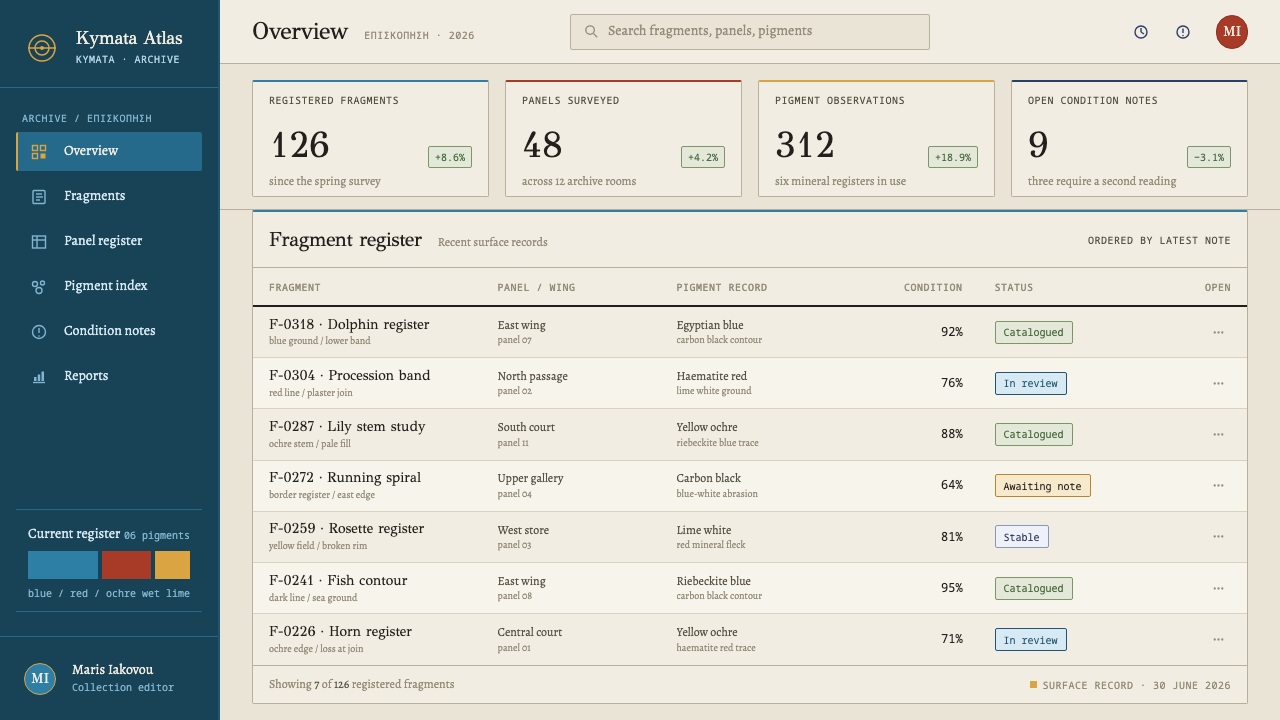The width and height of the screenshot is (1280, 720).
Task: Click the Condition column header
Action: click(933, 288)
